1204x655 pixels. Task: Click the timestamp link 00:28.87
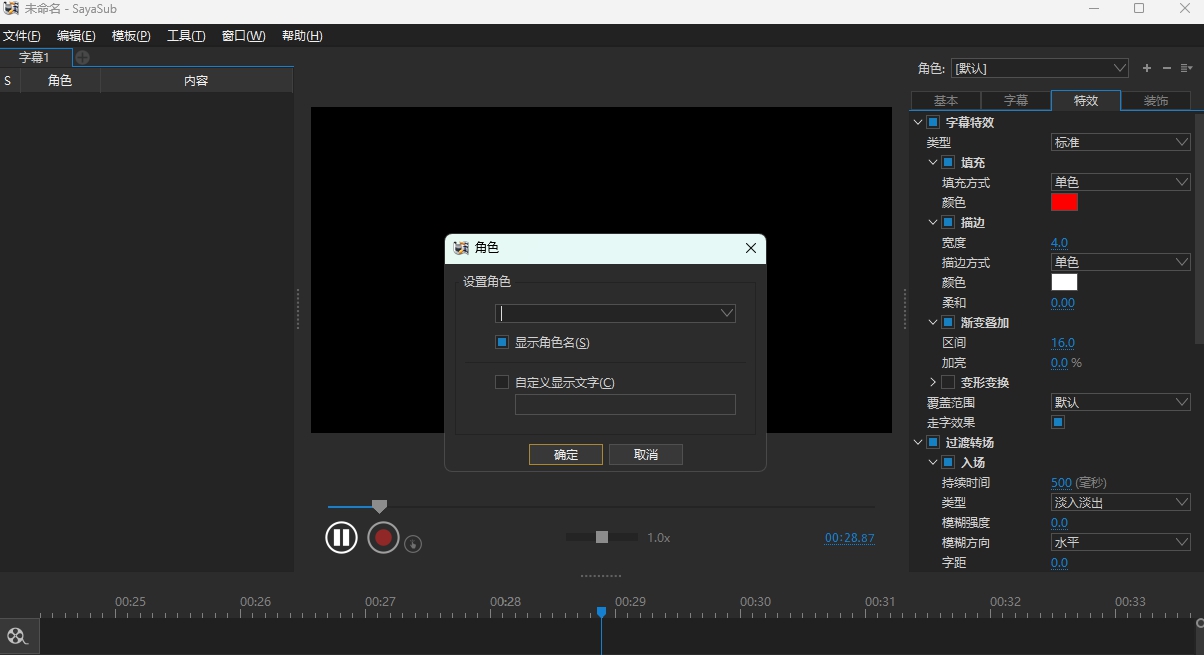point(851,538)
